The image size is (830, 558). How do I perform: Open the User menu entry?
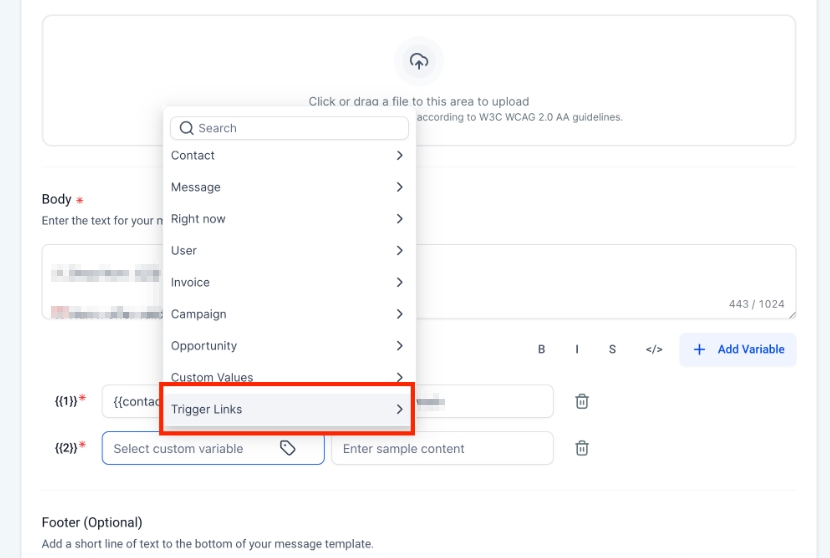pyautogui.click(x=288, y=250)
